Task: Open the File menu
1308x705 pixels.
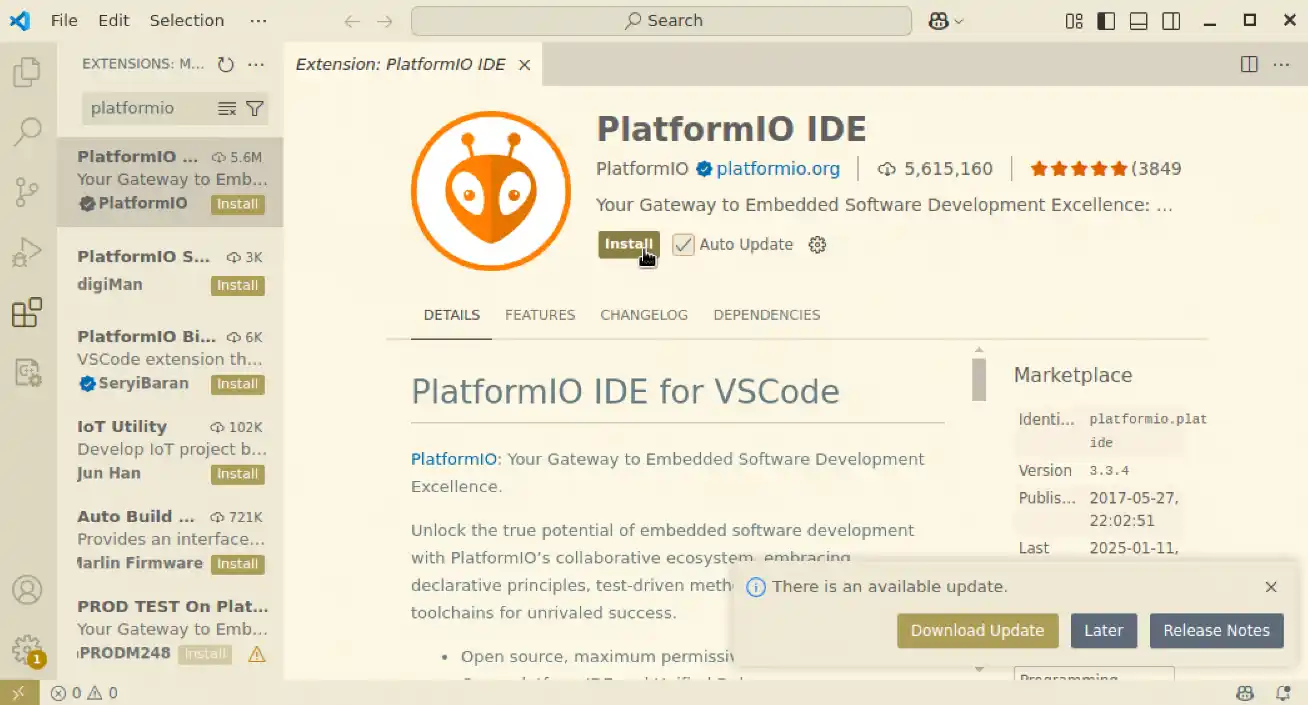Action: [x=63, y=21]
